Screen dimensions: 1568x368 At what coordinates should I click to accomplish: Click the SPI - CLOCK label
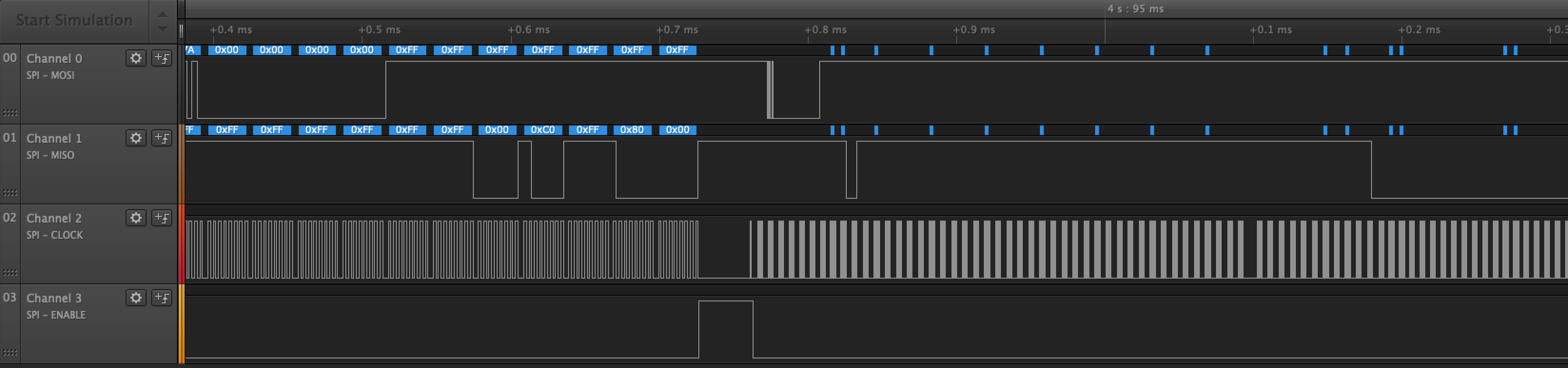(55, 235)
